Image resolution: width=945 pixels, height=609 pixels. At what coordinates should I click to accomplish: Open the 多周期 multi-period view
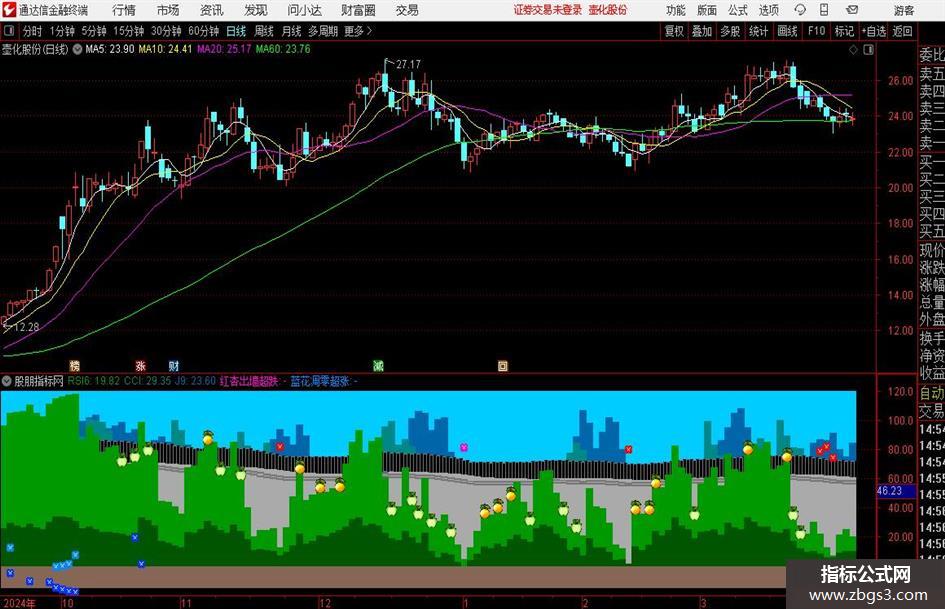pos(323,31)
